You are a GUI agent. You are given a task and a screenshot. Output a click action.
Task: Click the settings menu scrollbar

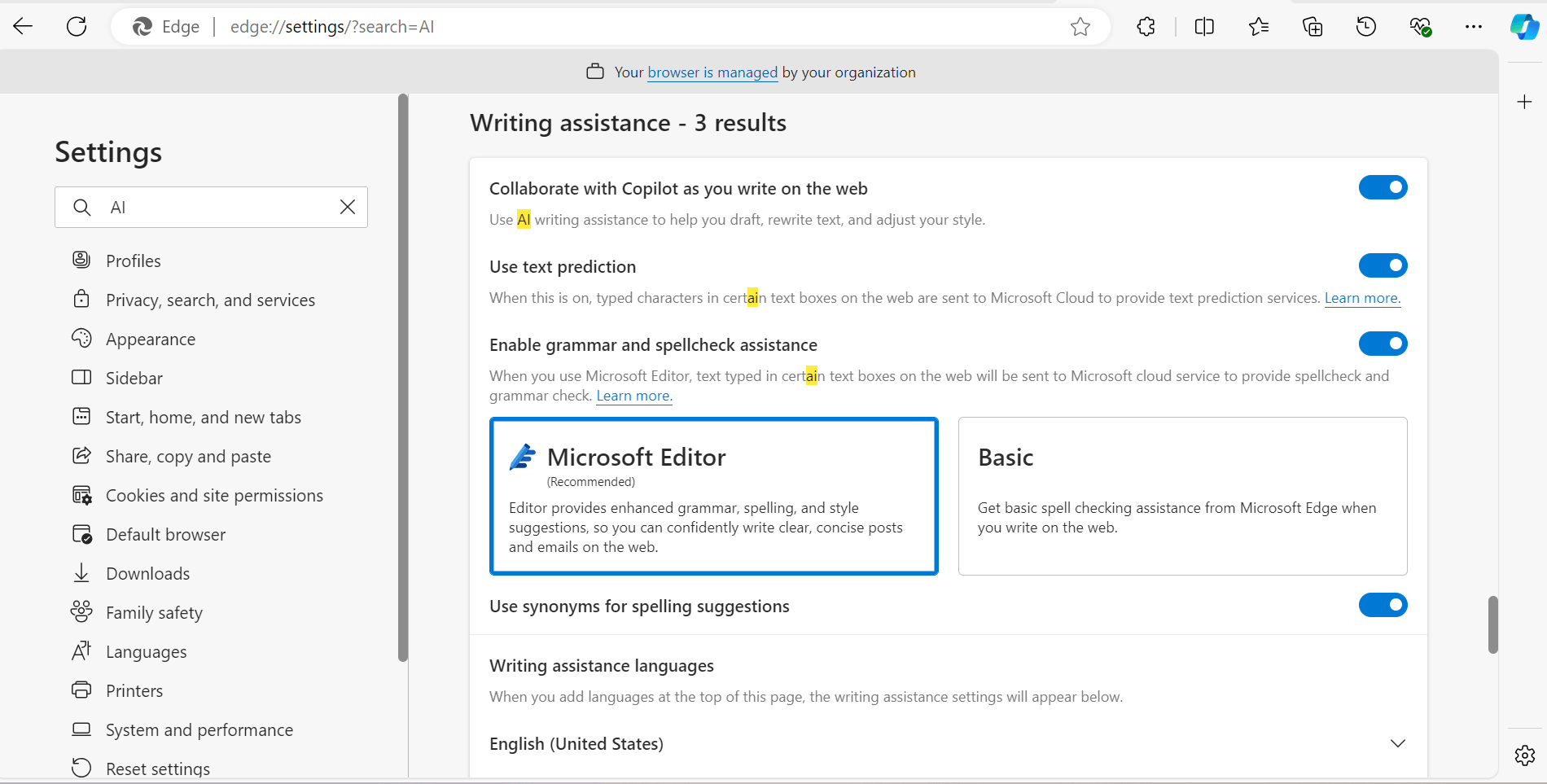pyautogui.click(x=402, y=377)
